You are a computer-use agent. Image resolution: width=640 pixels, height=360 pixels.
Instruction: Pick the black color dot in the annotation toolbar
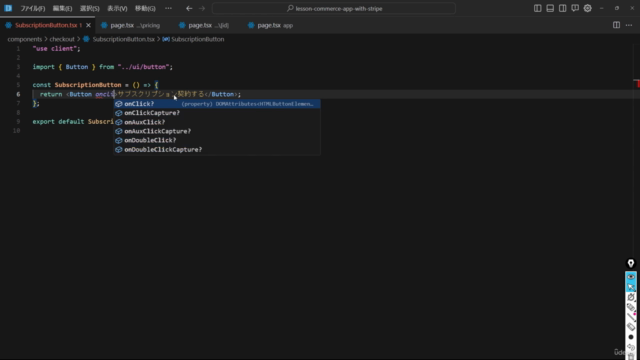[631, 337]
